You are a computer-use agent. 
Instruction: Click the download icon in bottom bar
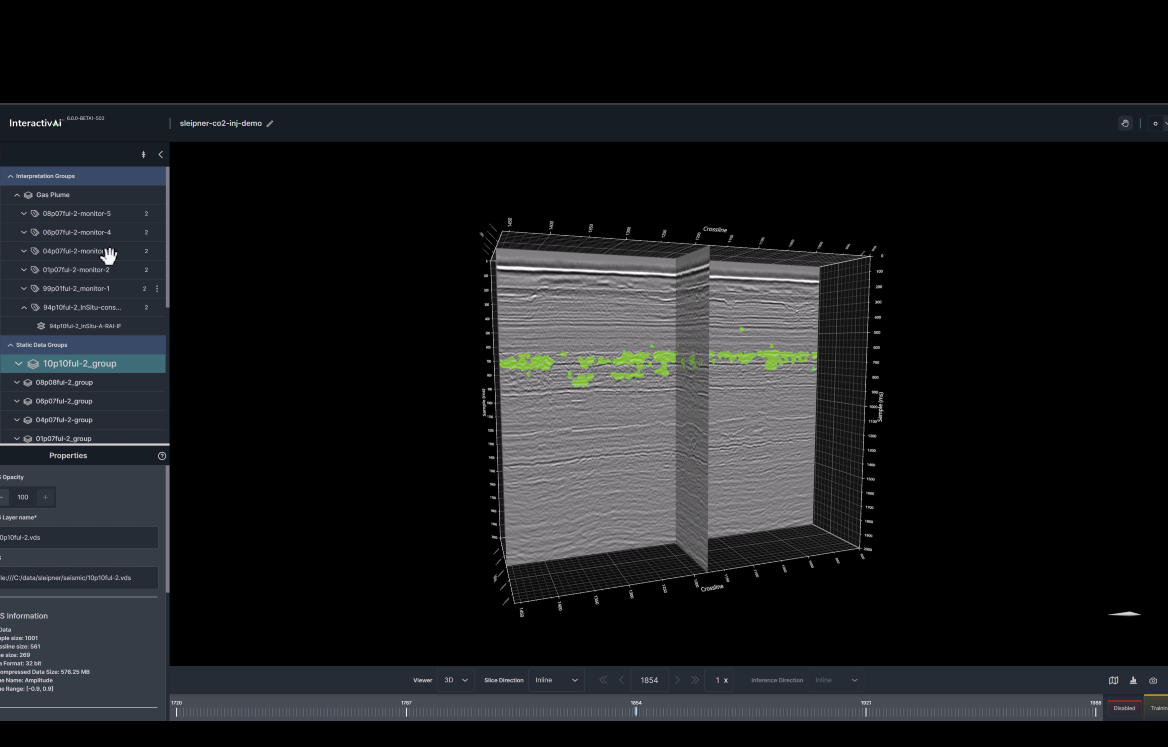[1133, 680]
